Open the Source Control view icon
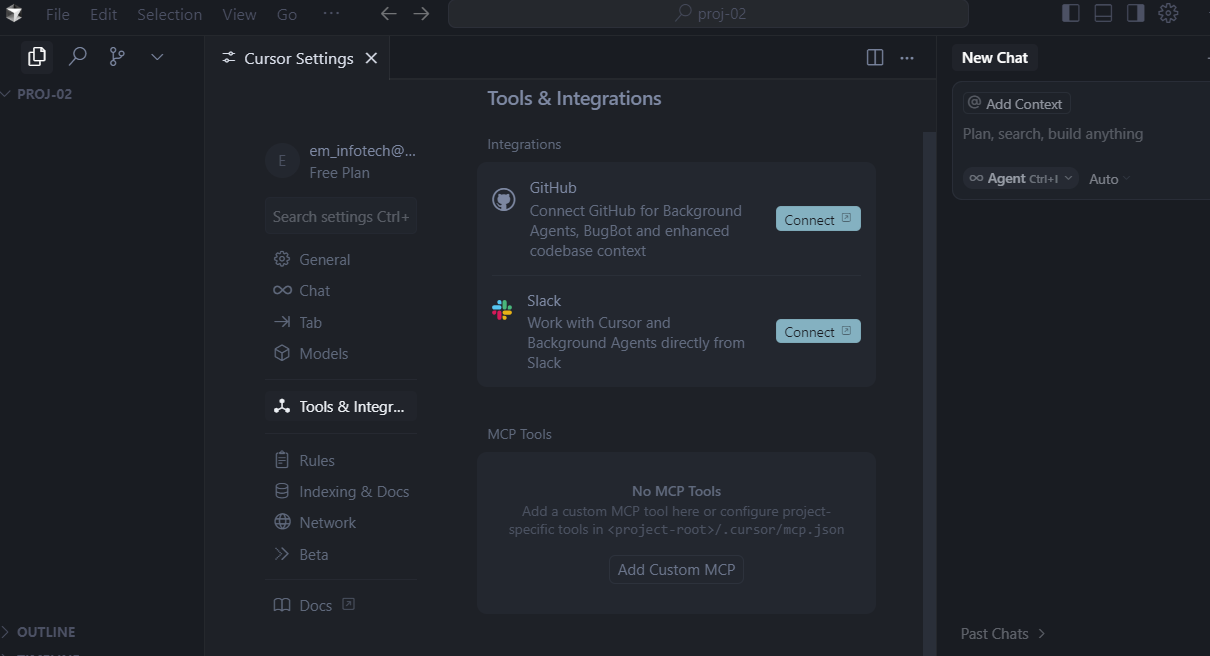This screenshot has height=656, width=1210. coord(117,57)
